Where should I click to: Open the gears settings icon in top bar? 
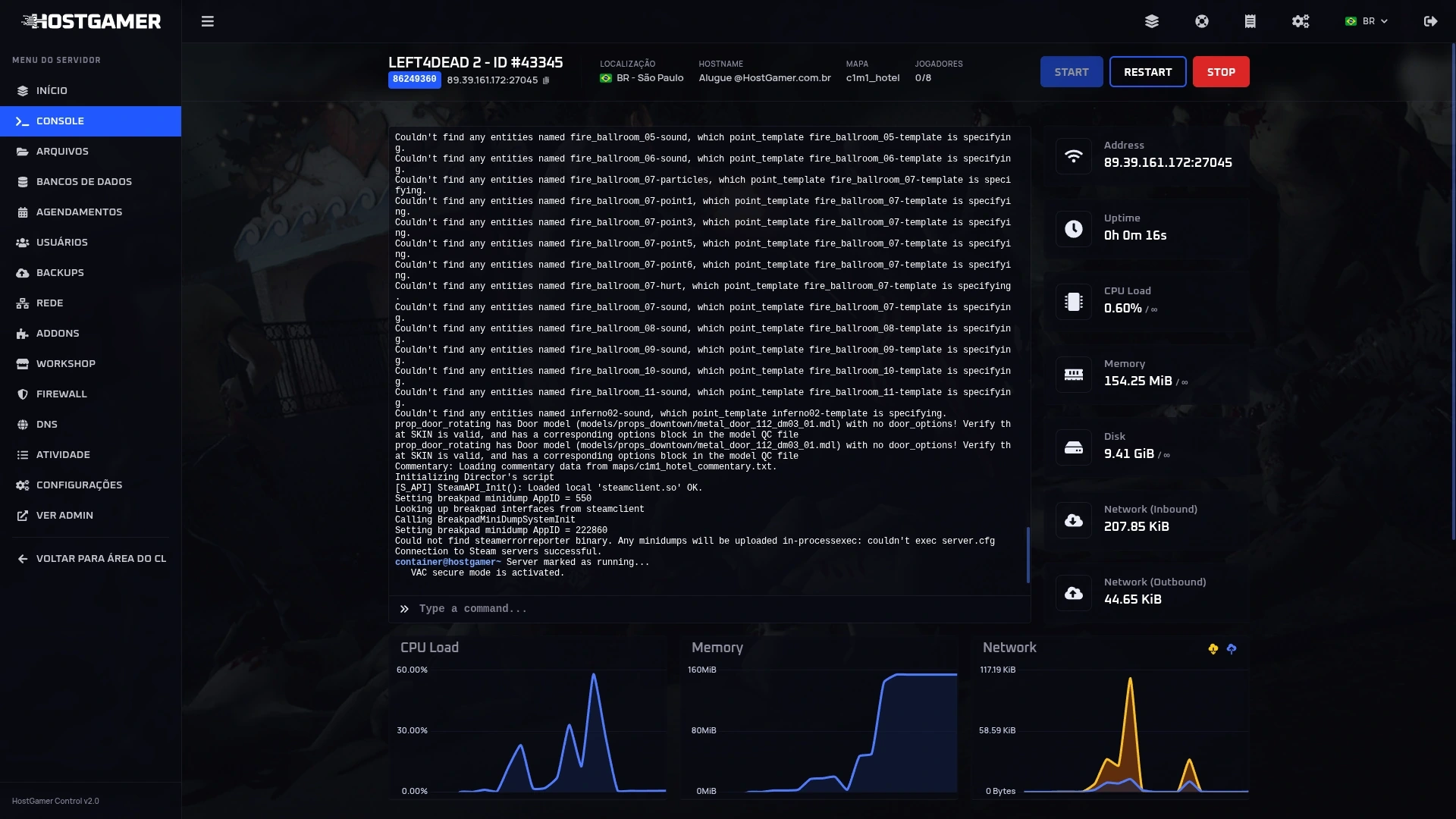pyautogui.click(x=1301, y=21)
